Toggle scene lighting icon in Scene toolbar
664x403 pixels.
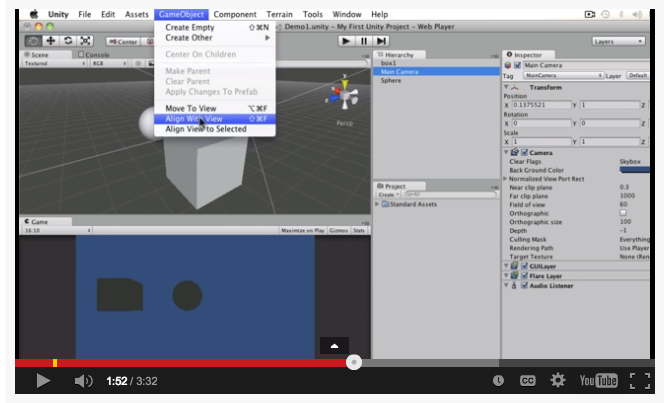pos(138,63)
